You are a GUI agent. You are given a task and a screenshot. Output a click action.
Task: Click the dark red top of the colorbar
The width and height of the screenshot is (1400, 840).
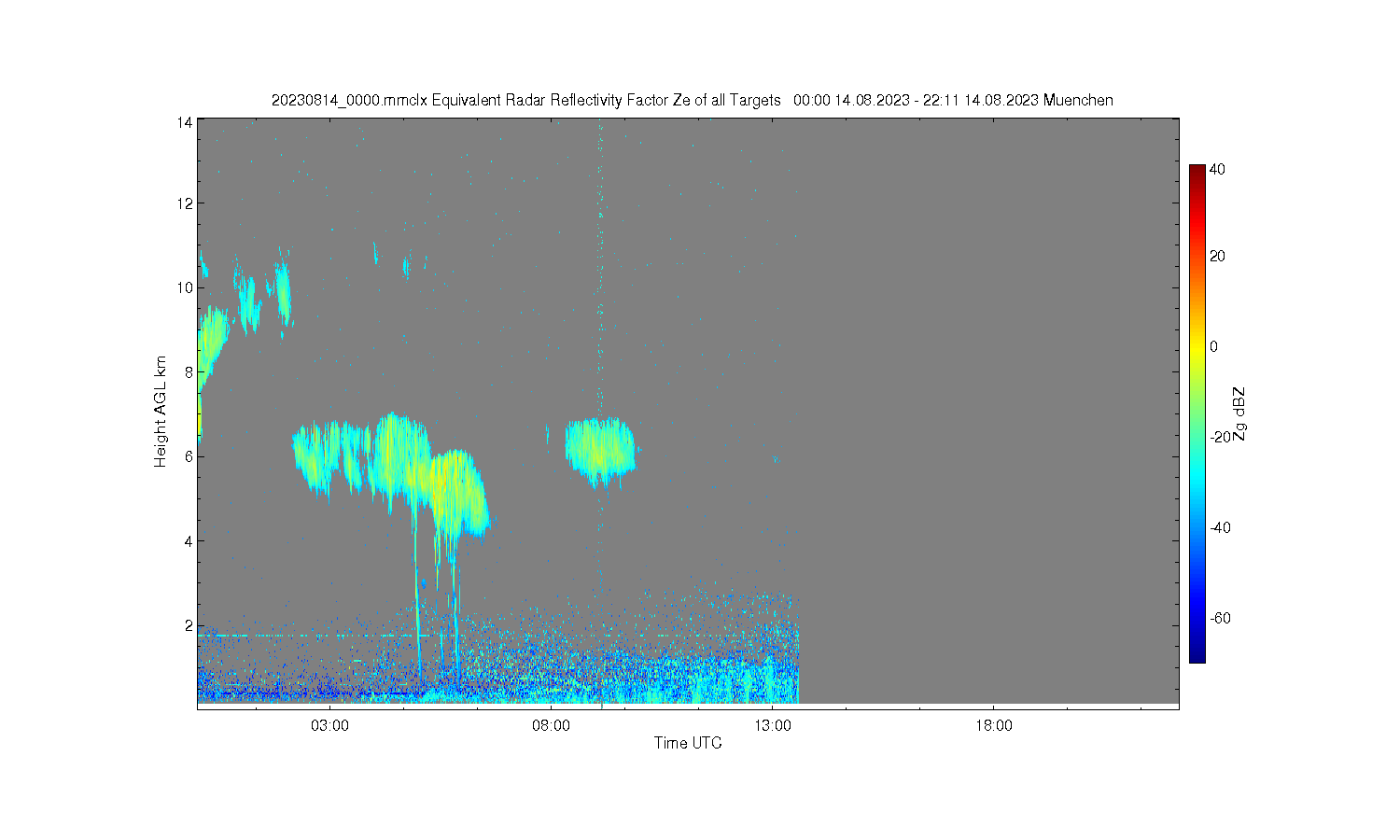click(x=1197, y=173)
